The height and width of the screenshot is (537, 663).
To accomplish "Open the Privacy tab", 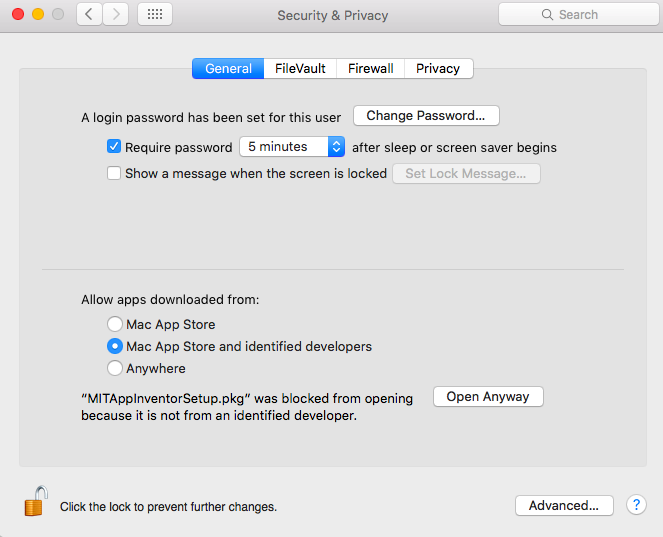I will pos(438,68).
